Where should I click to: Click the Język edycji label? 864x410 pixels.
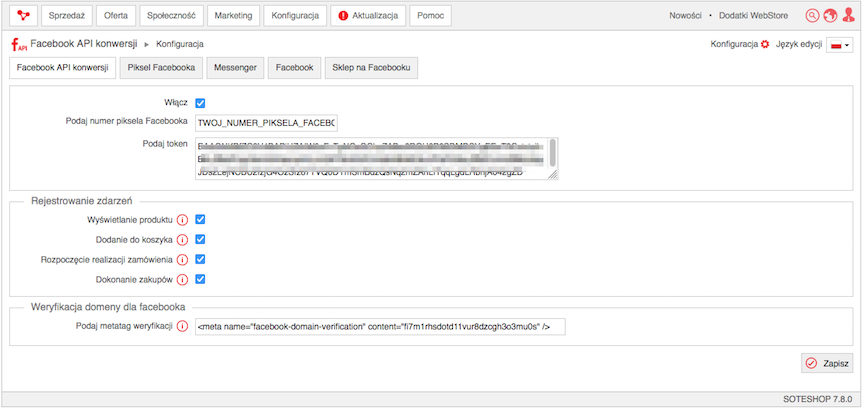[799, 44]
